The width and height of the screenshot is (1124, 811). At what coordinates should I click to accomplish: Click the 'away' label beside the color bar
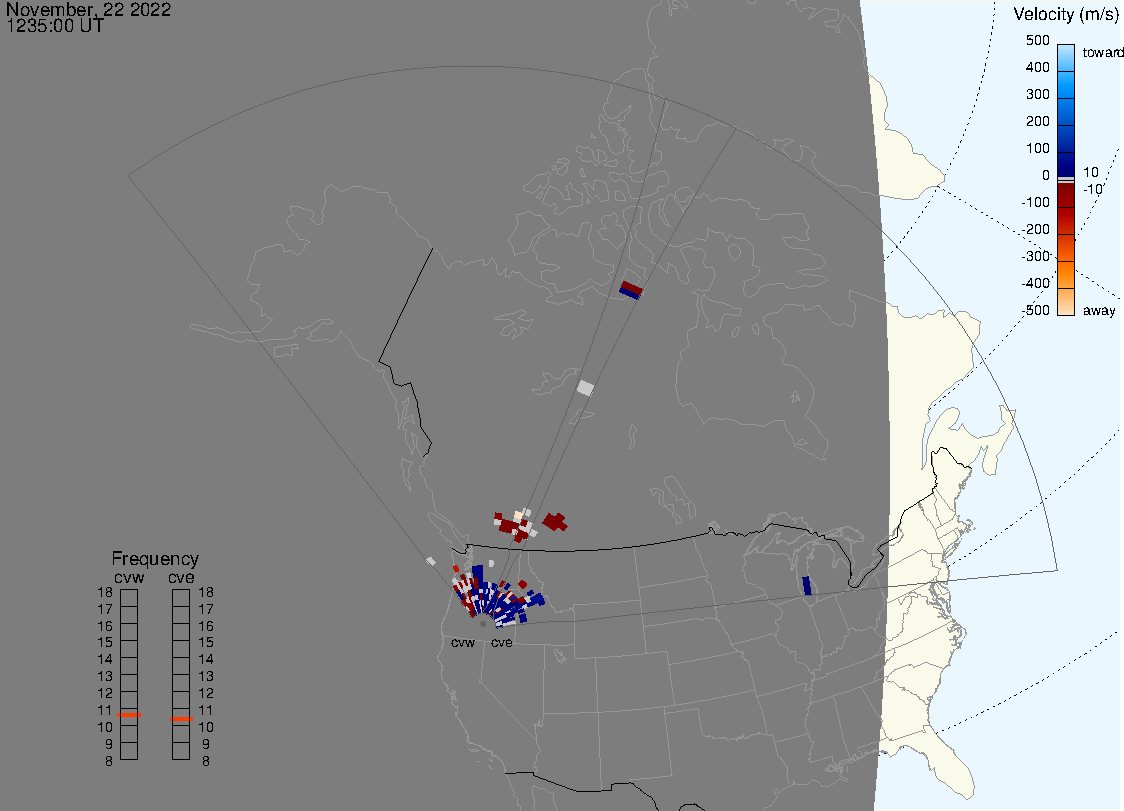(x=1099, y=310)
